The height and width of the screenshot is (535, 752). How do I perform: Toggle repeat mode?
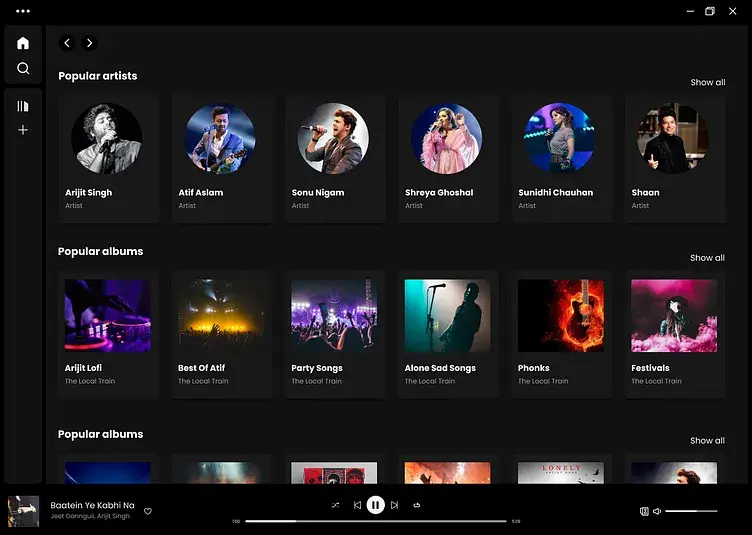click(x=416, y=505)
